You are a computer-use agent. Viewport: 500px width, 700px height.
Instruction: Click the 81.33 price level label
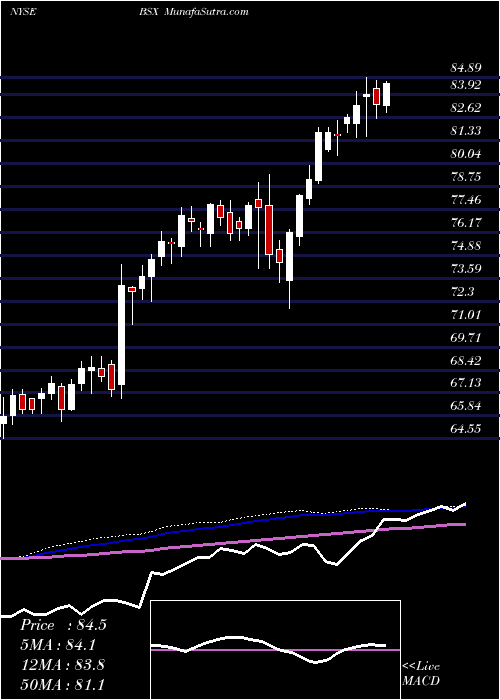[x=466, y=131]
